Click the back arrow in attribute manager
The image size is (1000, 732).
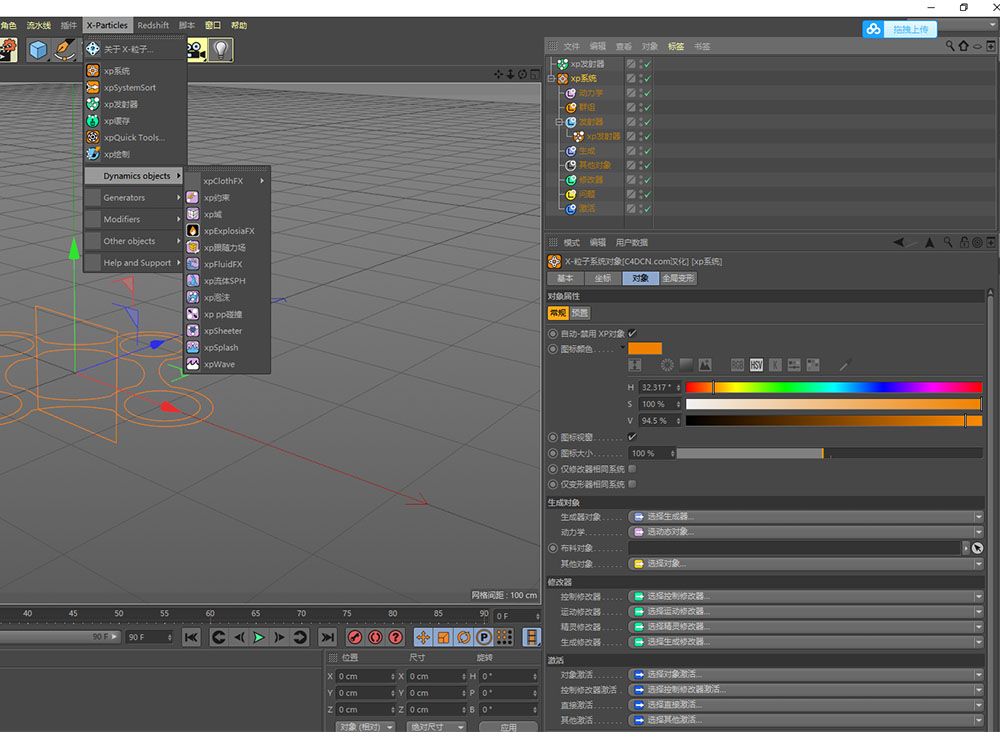(899, 242)
